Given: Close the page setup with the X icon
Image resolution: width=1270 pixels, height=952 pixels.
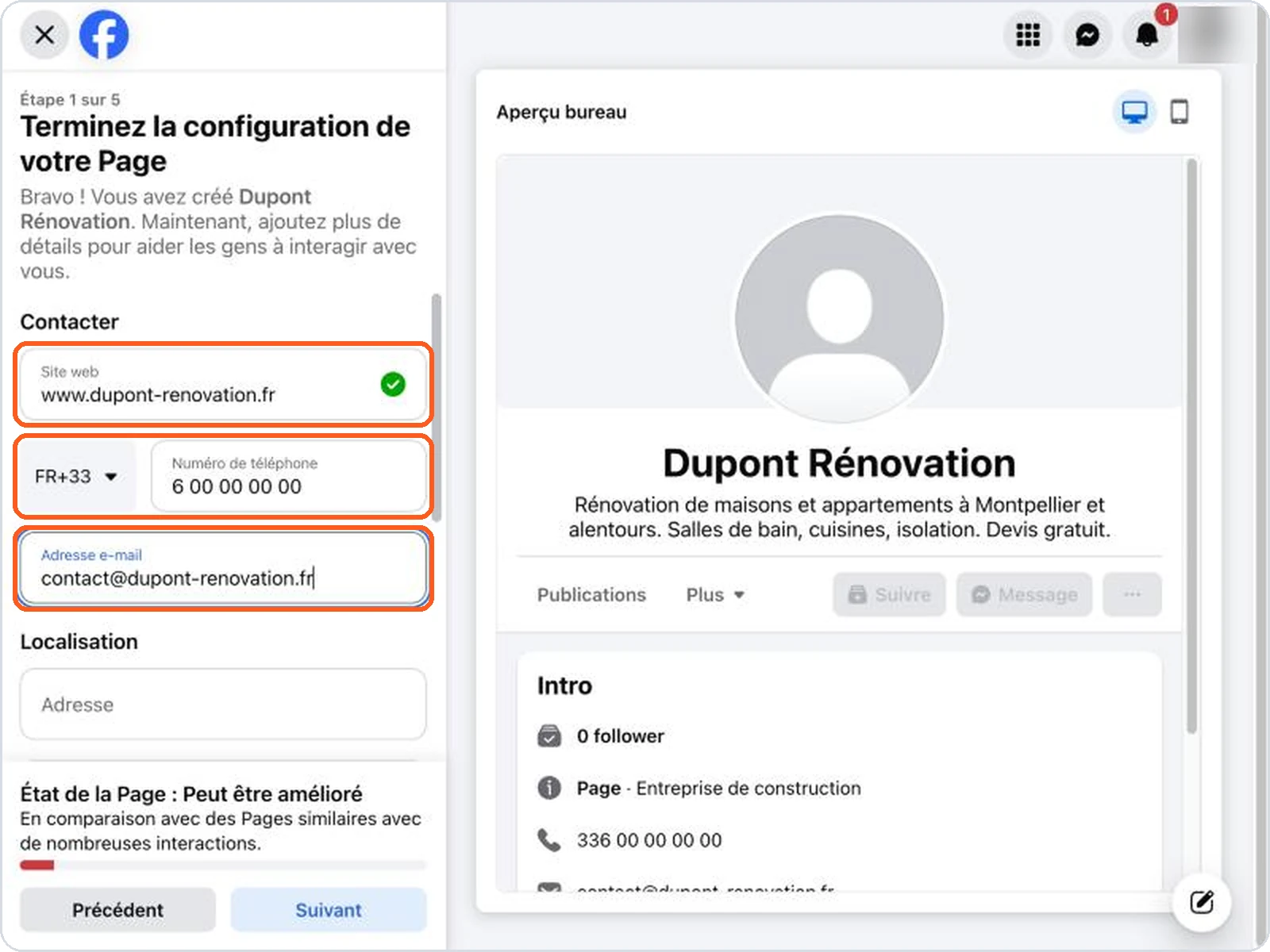Looking at the screenshot, I should tap(44, 35).
